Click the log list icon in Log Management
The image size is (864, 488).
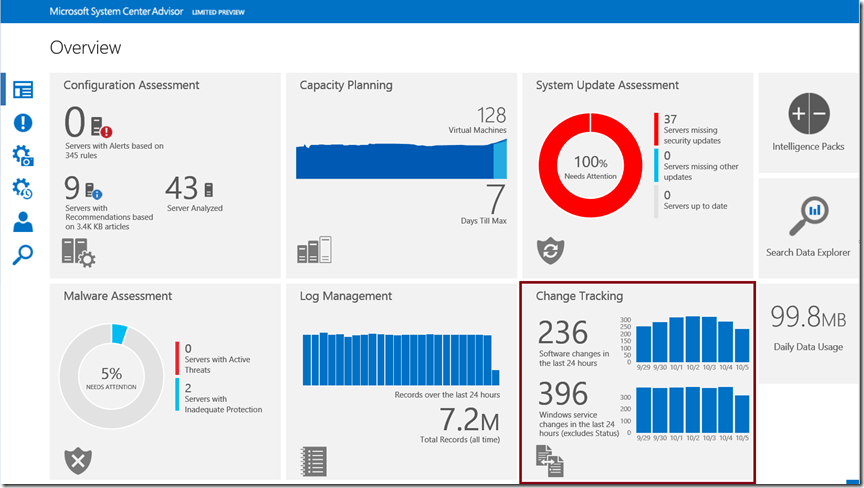[314, 460]
